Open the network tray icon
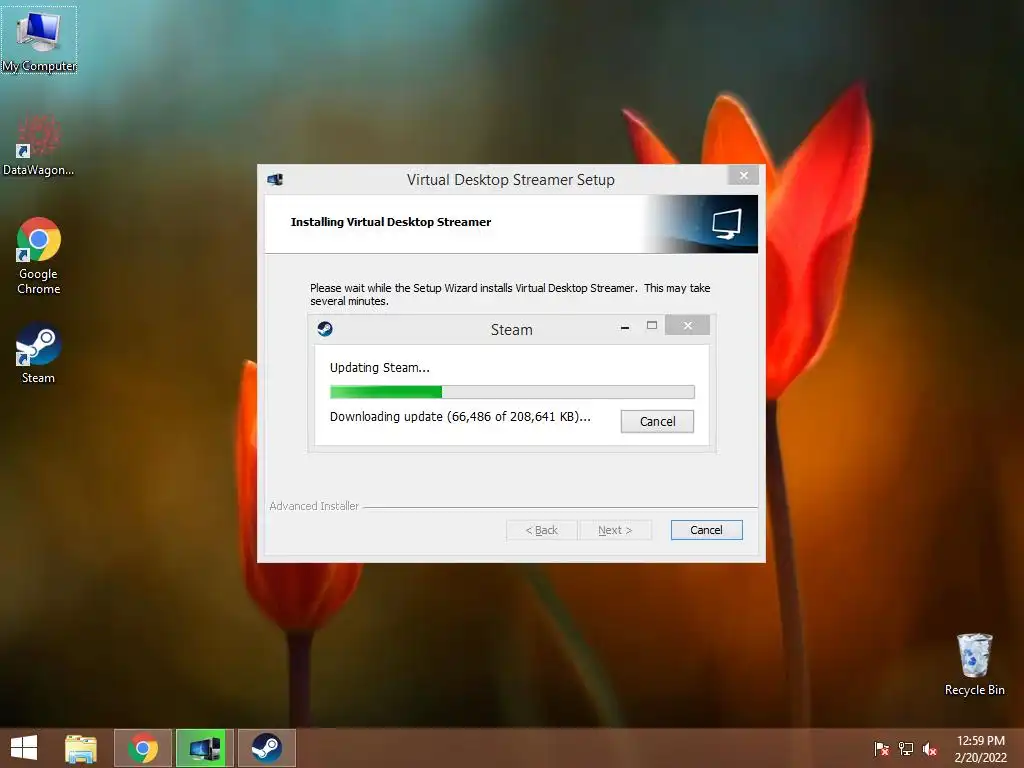This screenshot has height=768, width=1024. tap(906, 749)
